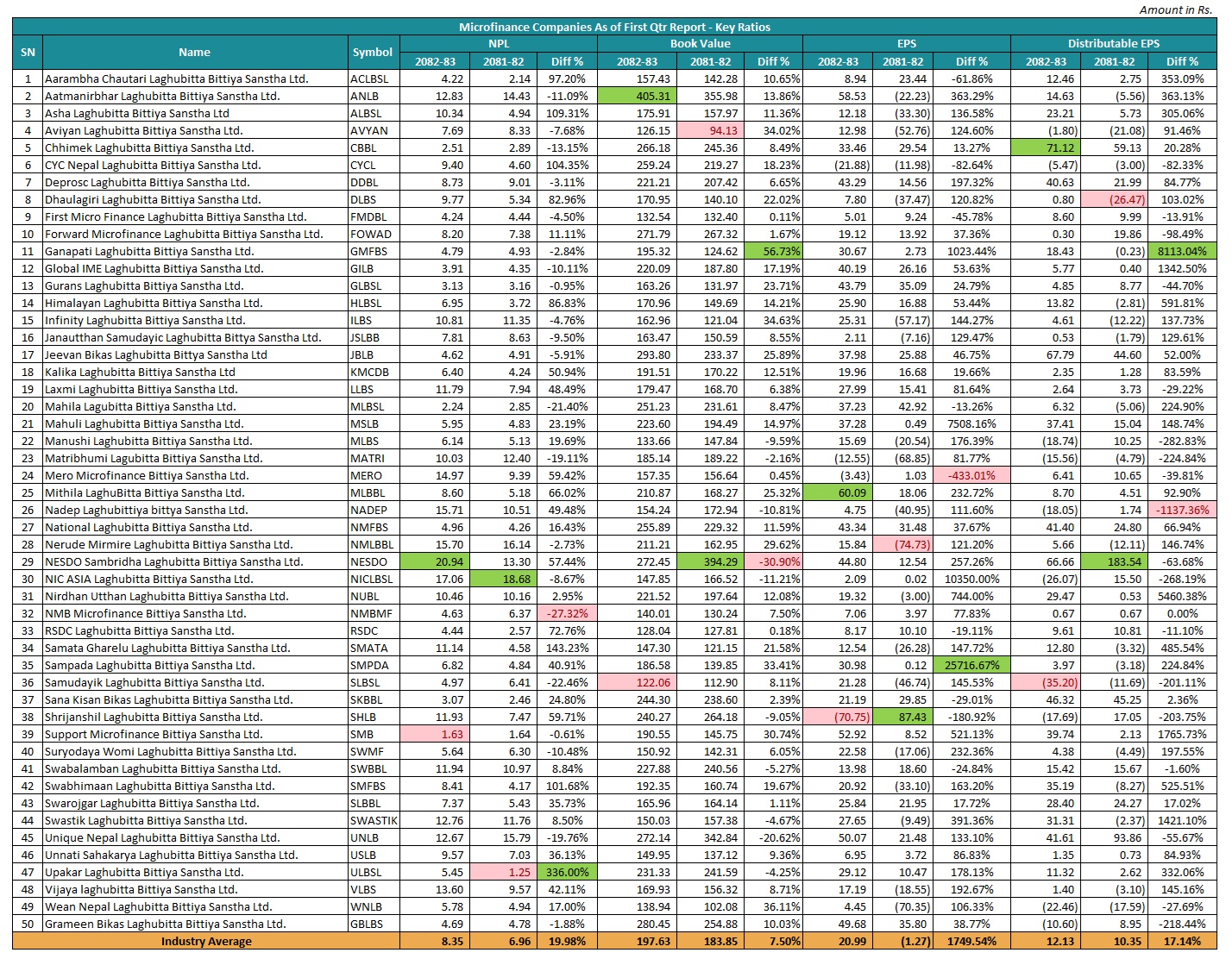Select the 'NPL' group header cell
Image resolution: width=1232 pixels, height=959 pixels.
click(x=499, y=43)
